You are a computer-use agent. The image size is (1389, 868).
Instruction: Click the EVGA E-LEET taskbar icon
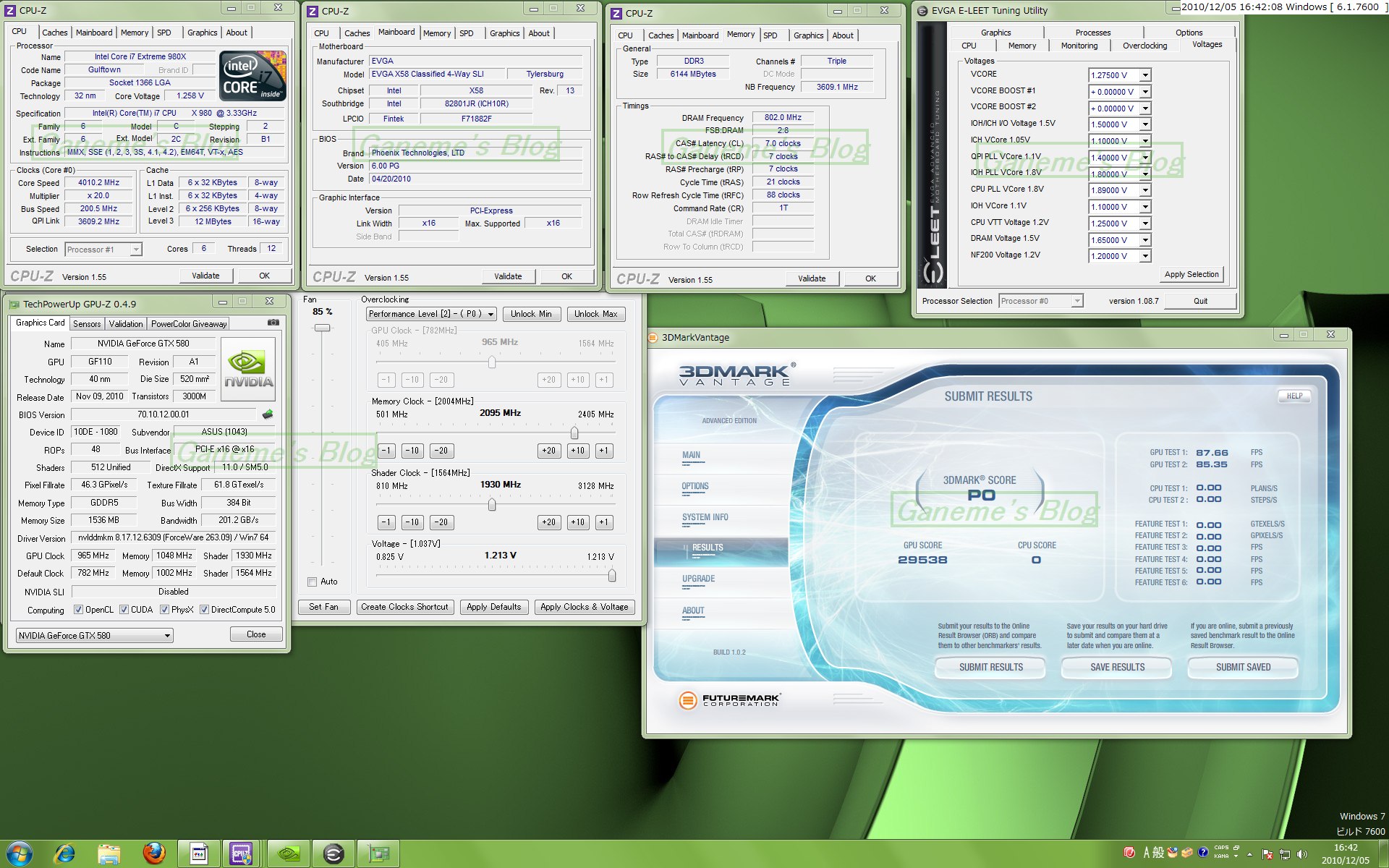click(333, 854)
